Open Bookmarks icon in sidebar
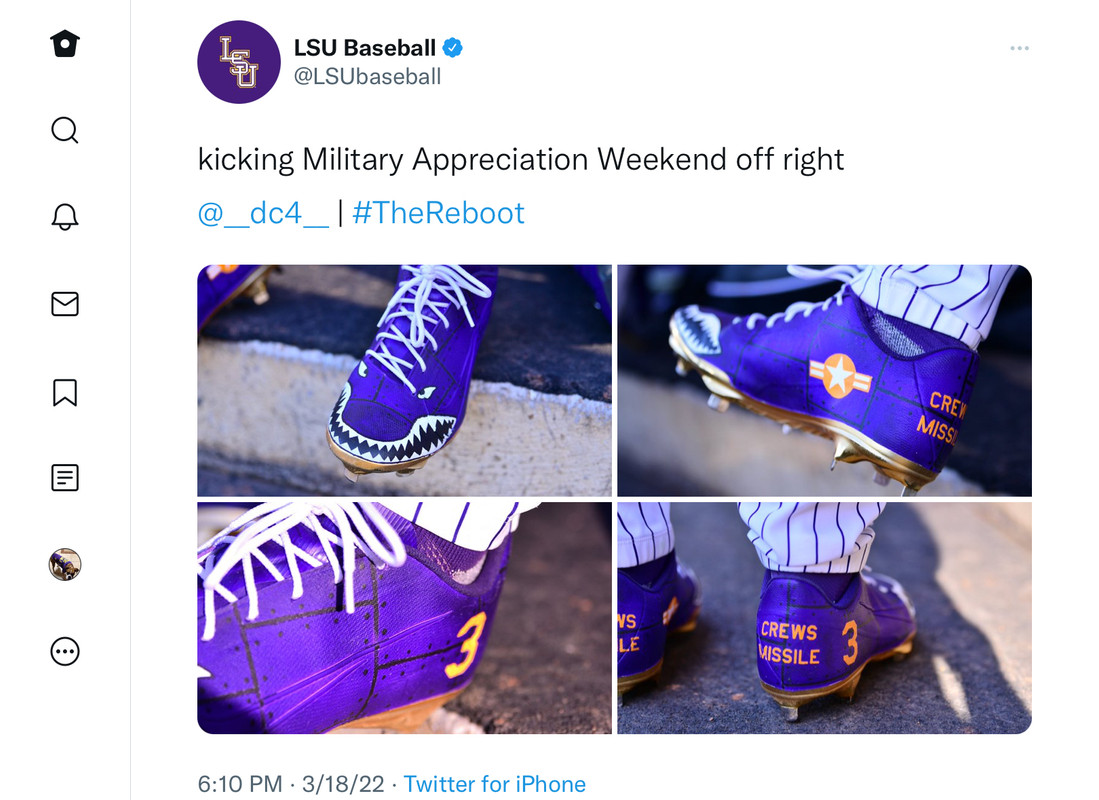Image resolution: width=1099 pixels, height=800 pixels. (x=64, y=392)
